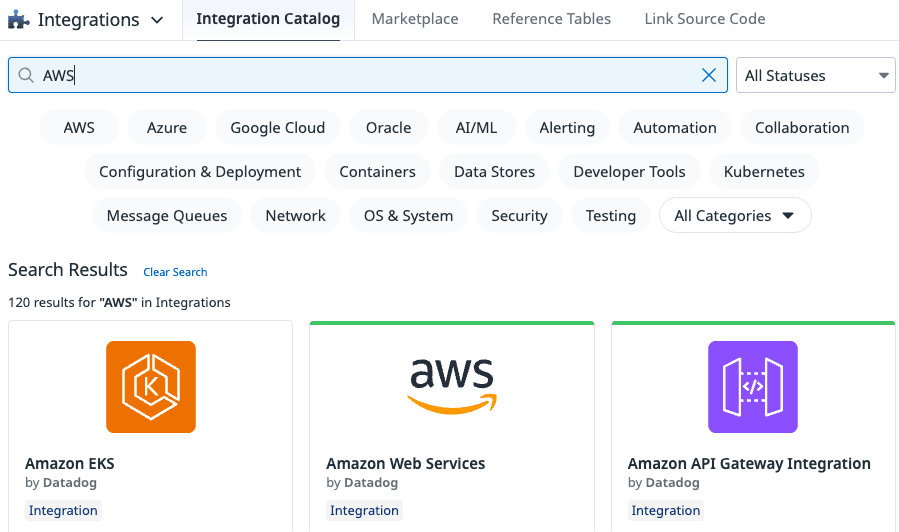Click the 120 results count text
Screen dimensions: 899x532
(119, 302)
